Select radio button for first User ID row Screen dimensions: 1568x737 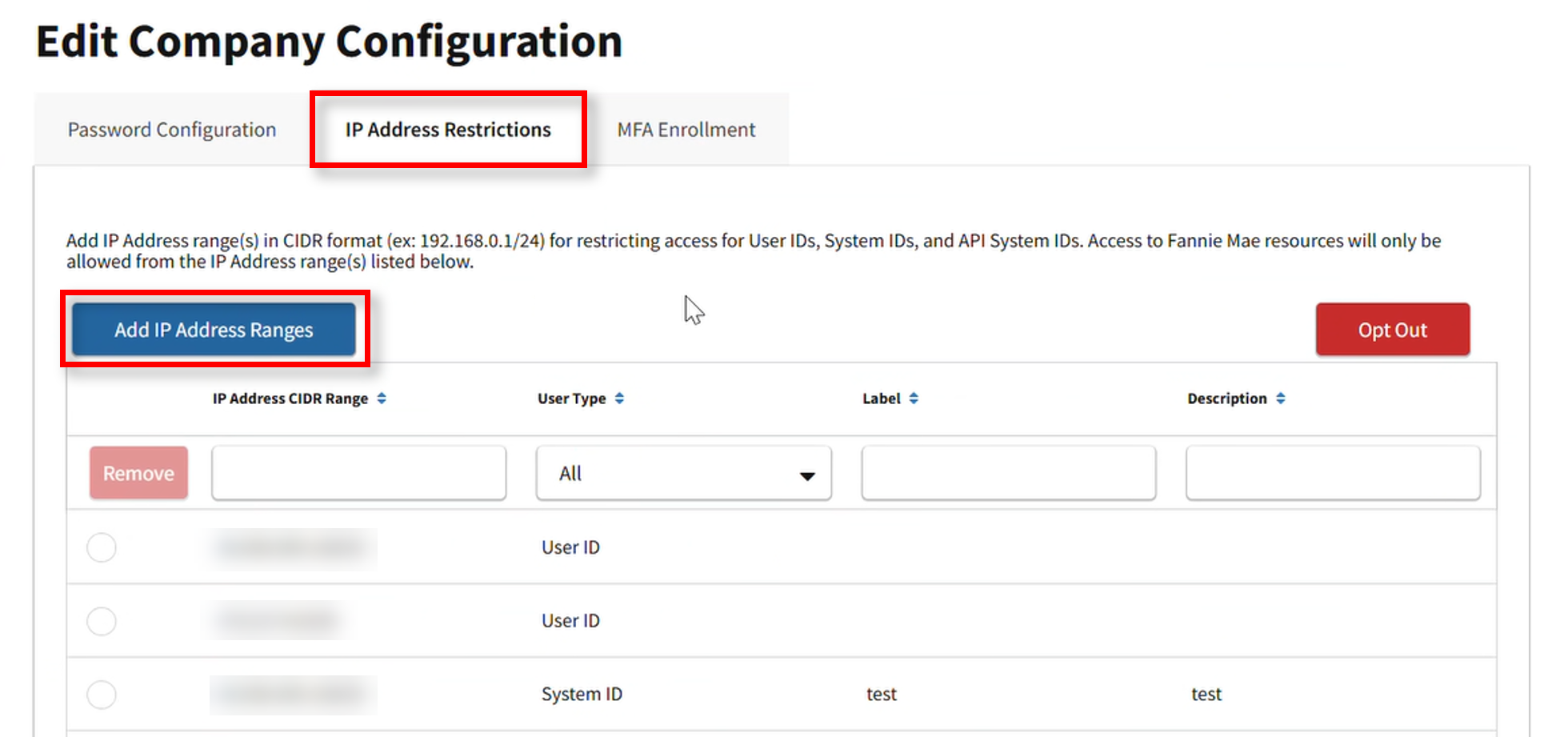[x=102, y=547]
